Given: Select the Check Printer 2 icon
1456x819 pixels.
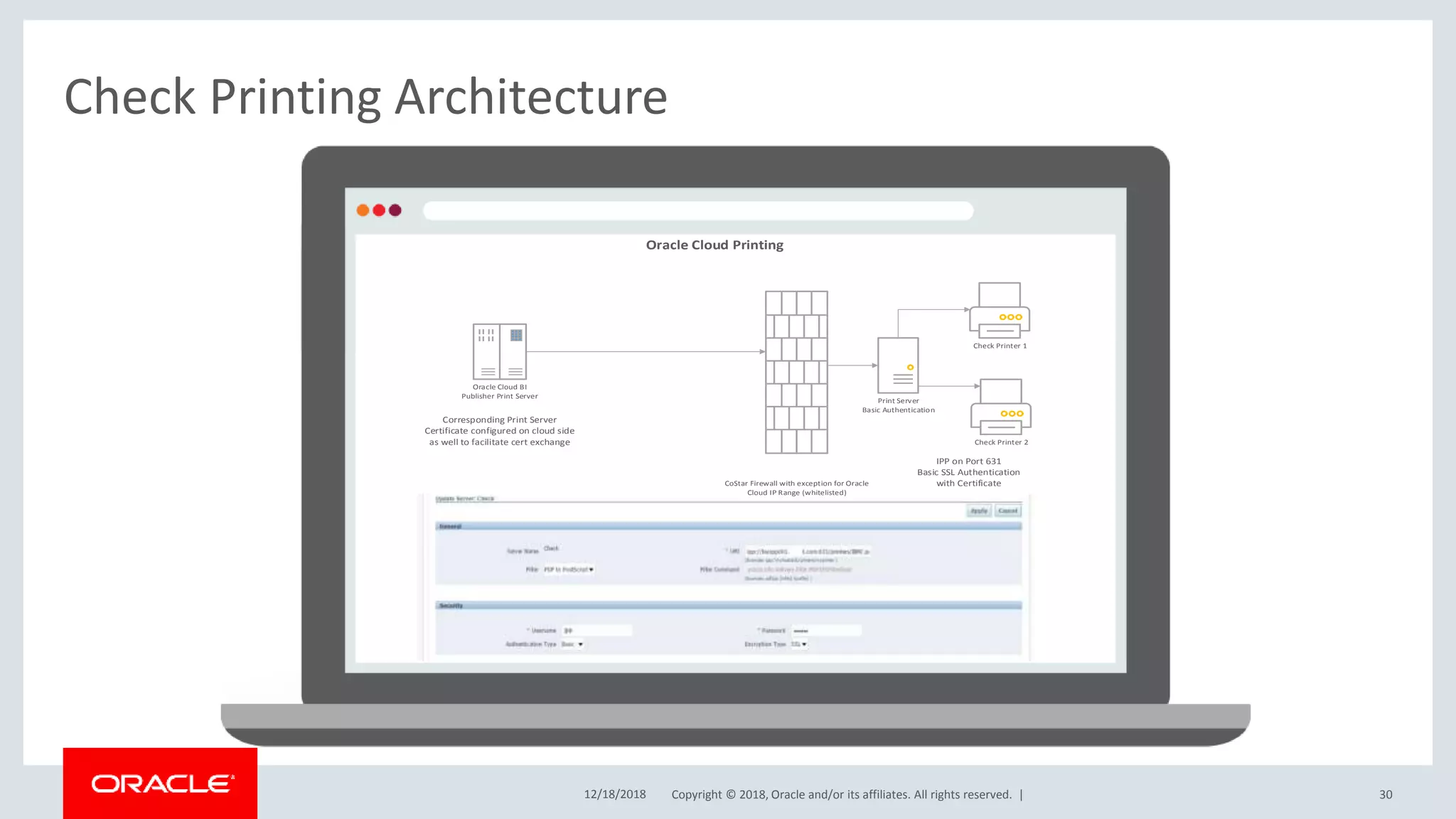Looking at the screenshot, I should pyautogui.click(x=1001, y=407).
